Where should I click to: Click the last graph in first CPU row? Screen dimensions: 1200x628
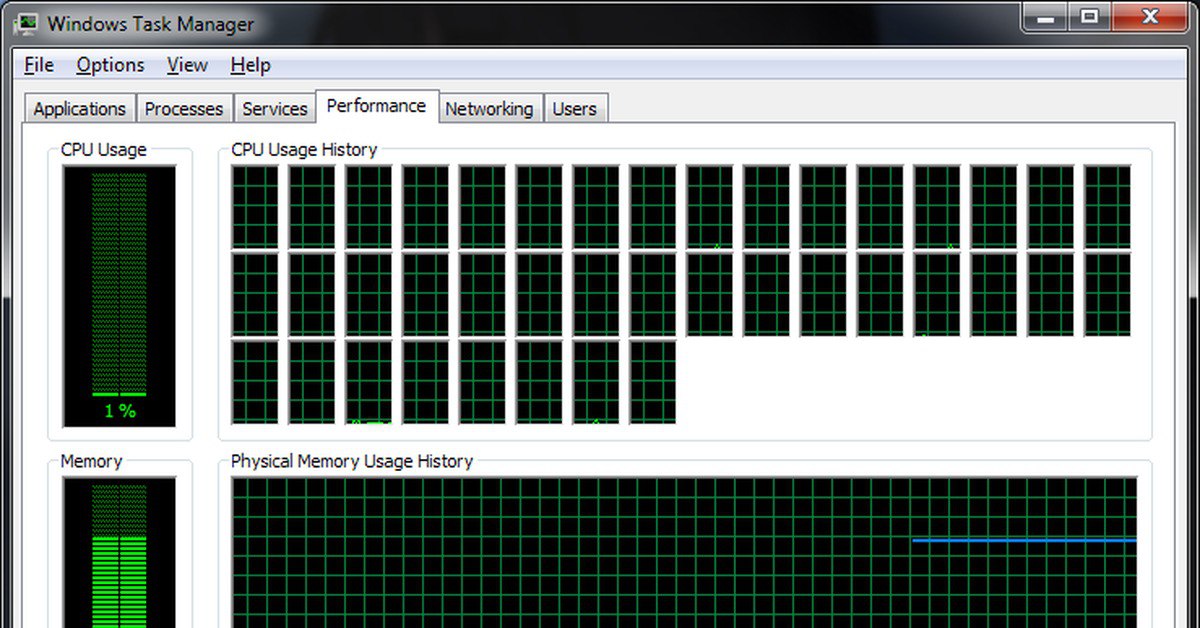point(1108,207)
